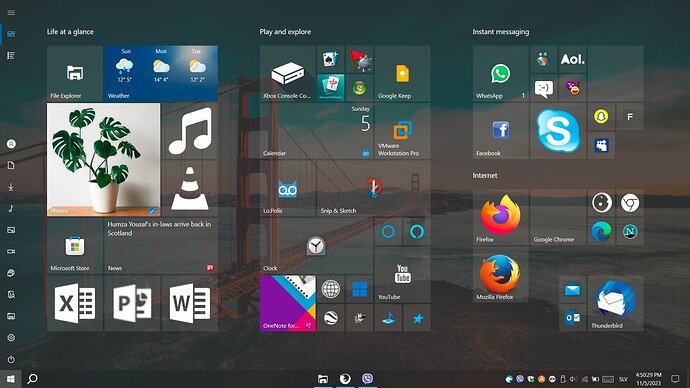
Task: Open the Chromium outline browser tile
Action: [x=630, y=203]
